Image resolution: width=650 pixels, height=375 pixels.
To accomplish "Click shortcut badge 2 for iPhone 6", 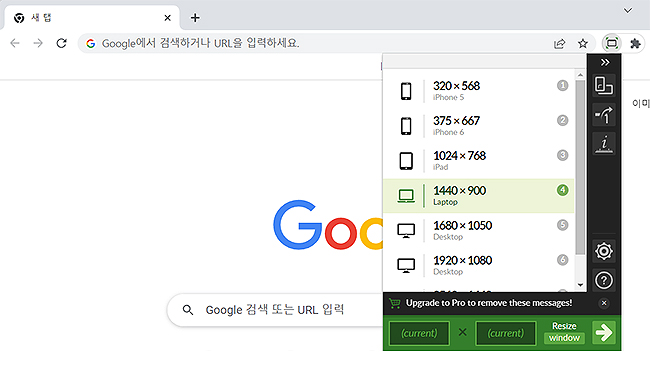I will coord(563,120).
